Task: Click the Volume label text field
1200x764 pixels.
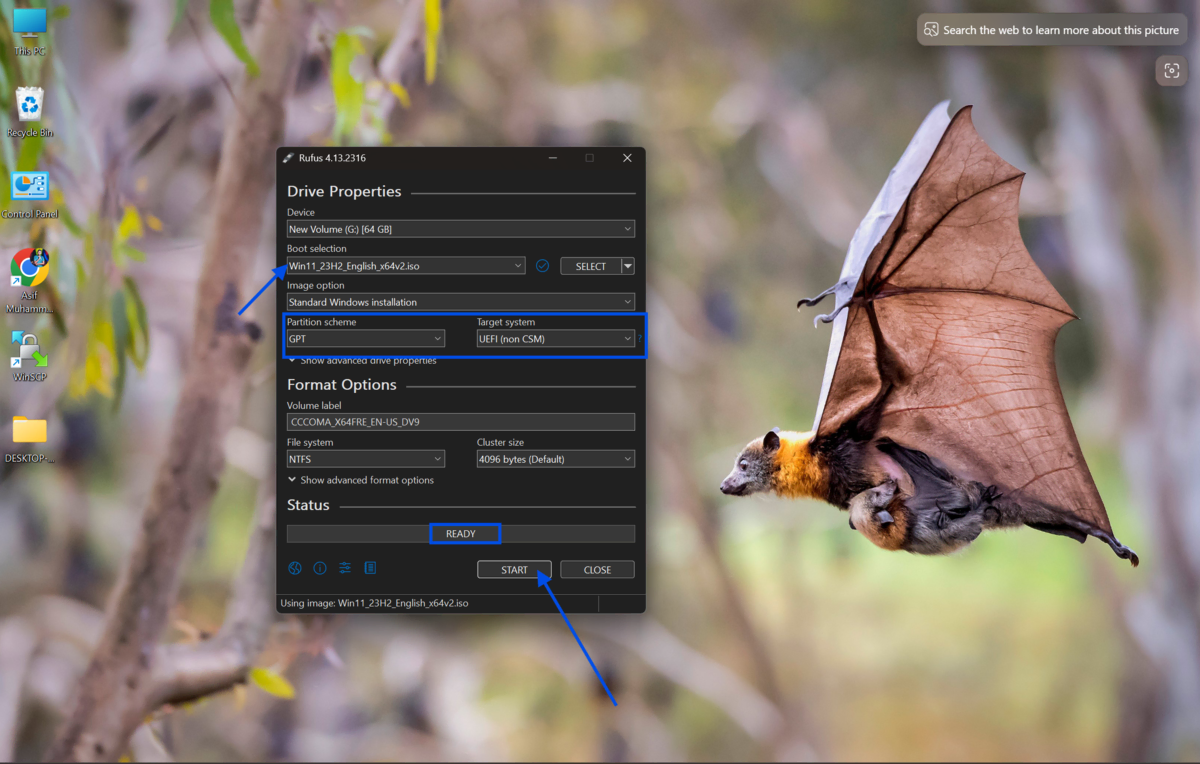Action: [x=460, y=422]
